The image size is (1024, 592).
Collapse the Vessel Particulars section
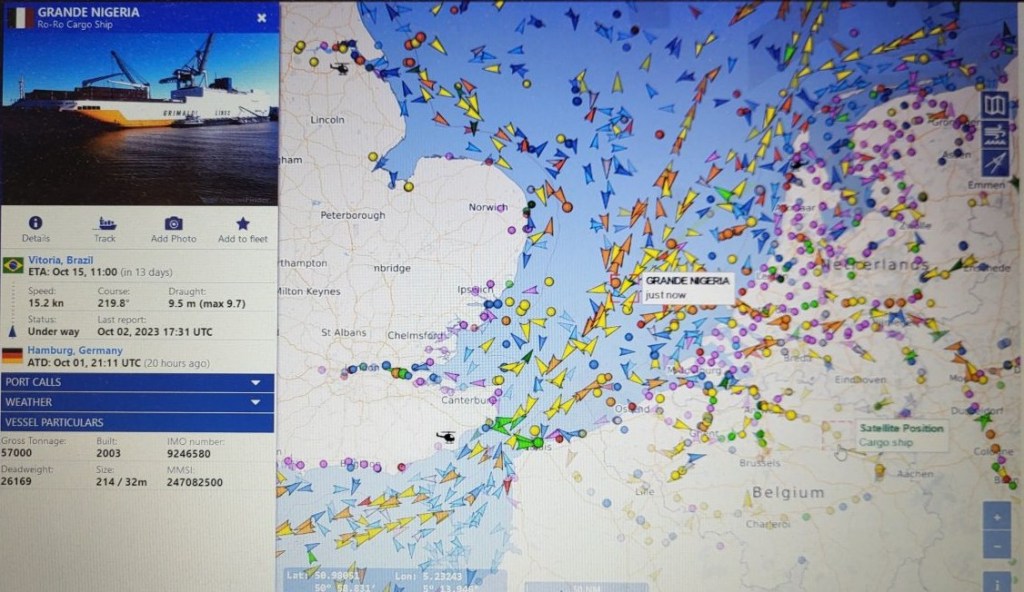click(x=137, y=422)
